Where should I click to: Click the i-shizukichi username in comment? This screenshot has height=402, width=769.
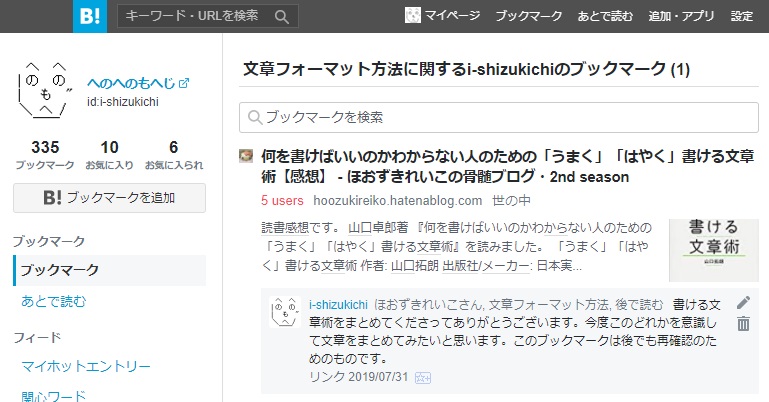point(338,305)
